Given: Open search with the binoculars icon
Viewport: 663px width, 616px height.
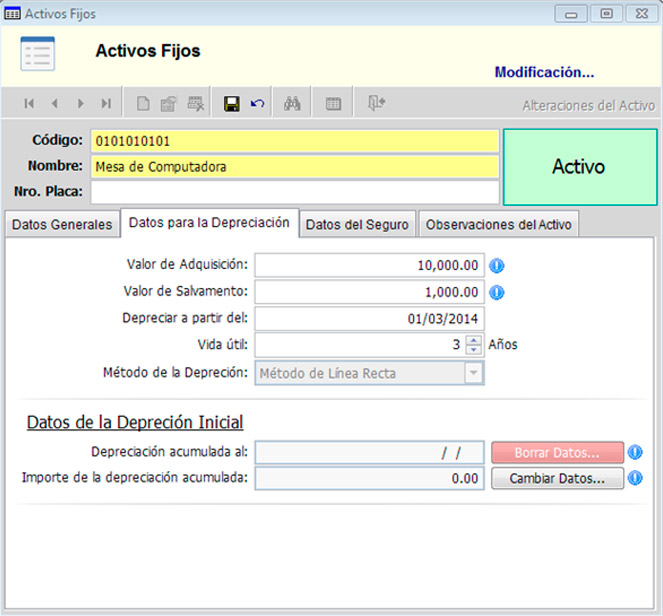Looking at the screenshot, I should 293,104.
